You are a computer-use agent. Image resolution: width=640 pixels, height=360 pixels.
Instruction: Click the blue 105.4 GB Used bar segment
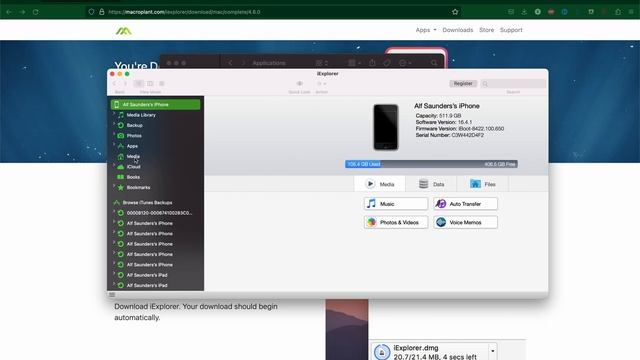tap(363, 164)
